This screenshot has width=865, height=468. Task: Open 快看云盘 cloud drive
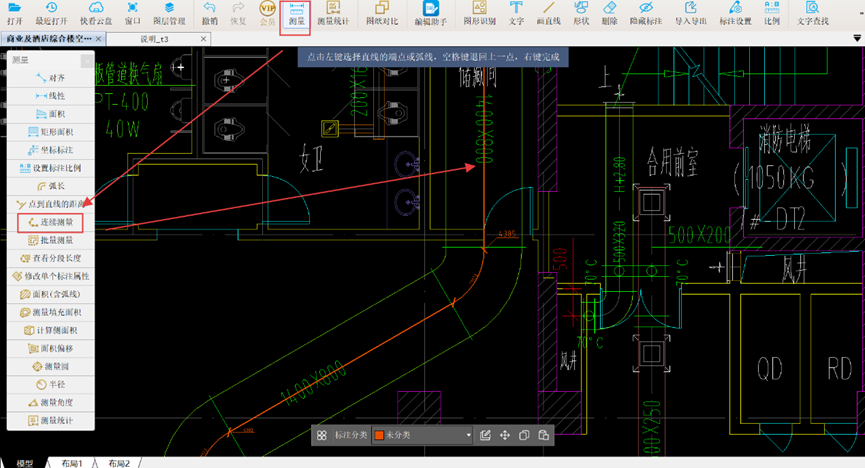96,13
